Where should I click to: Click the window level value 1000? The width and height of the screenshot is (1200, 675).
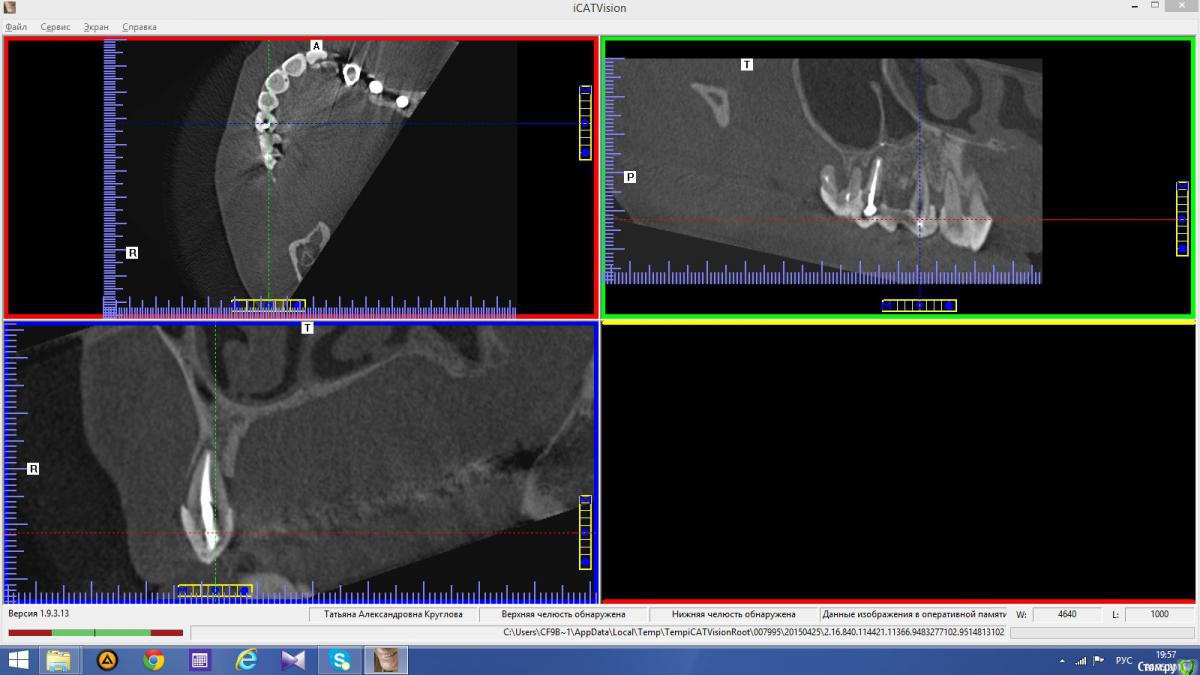1158,614
